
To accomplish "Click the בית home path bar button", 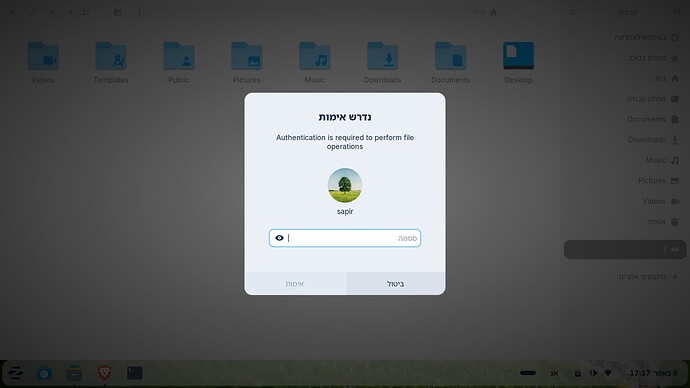I will pyautogui.click(x=486, y=12).
